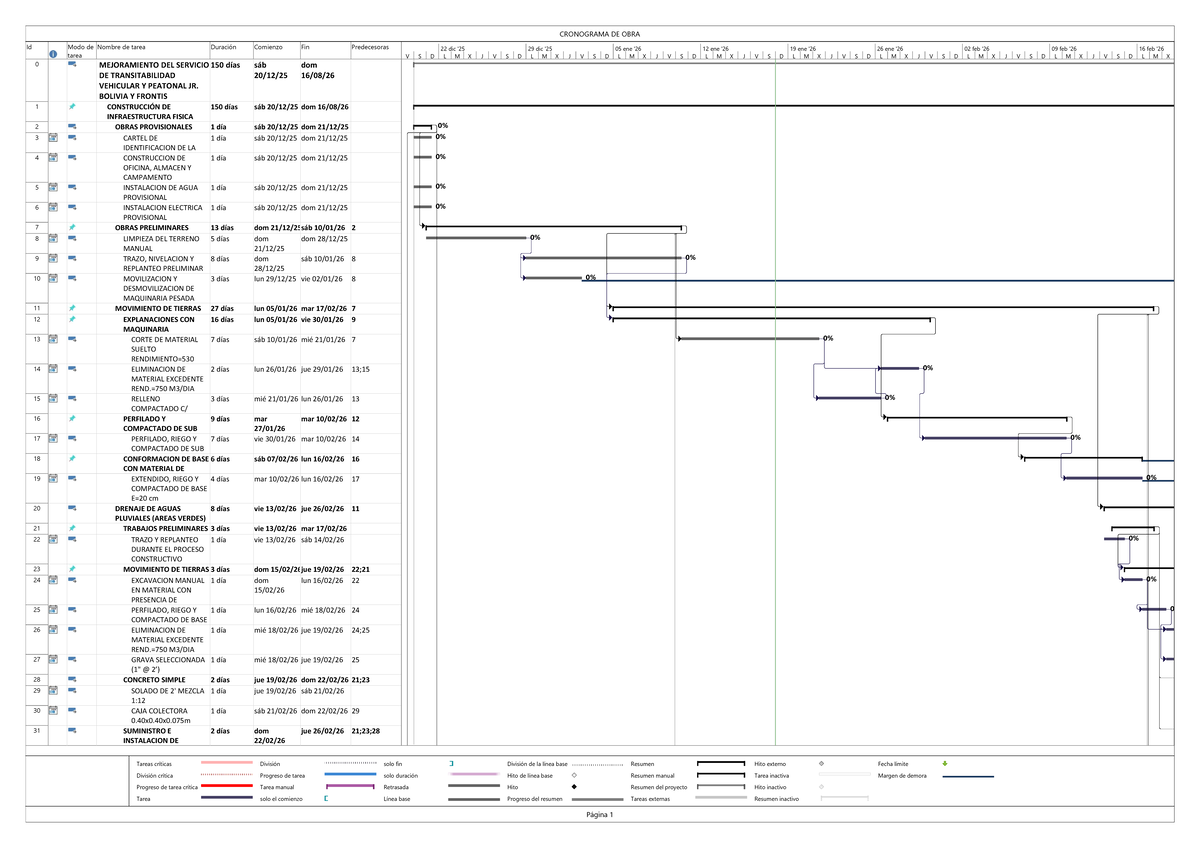Select the DRENAJE DE AGUAS PLUVIALES task
The image size is (1200, 848).
[x=150, y=513]
